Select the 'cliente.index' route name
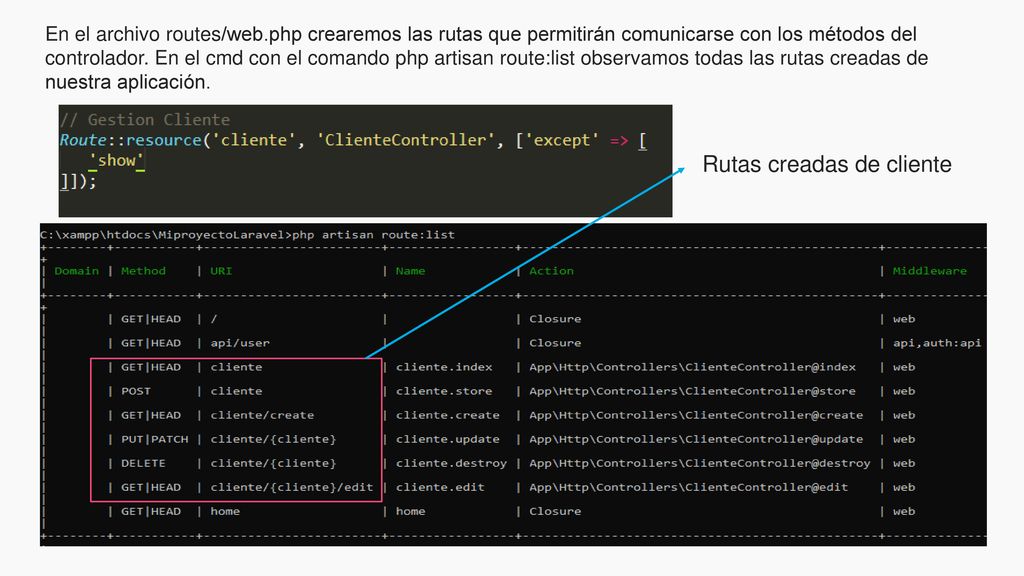 click(x=444, y=367)
